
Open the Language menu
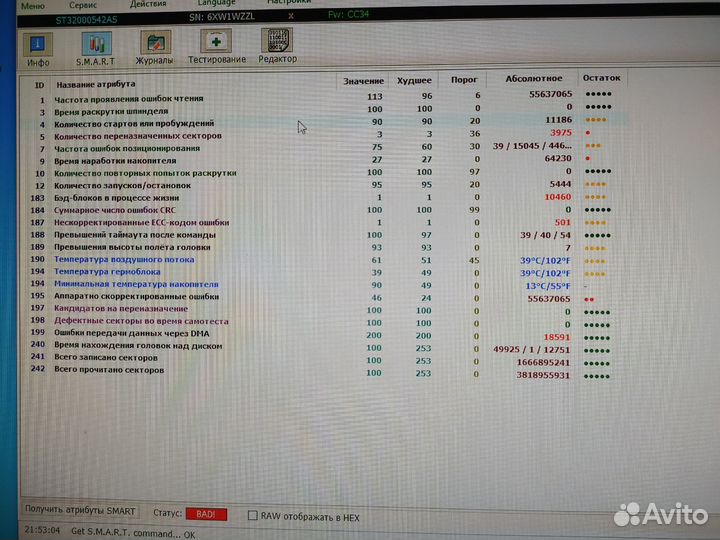click(x=216, y=3)
